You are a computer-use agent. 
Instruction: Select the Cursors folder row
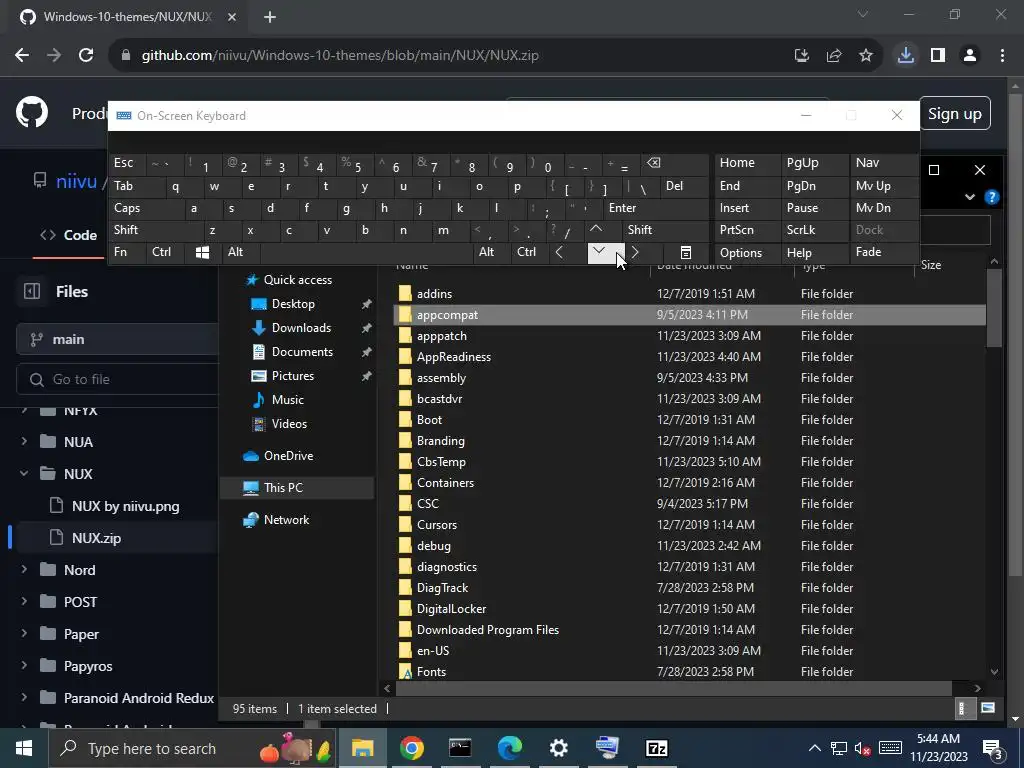pos(689,524)
